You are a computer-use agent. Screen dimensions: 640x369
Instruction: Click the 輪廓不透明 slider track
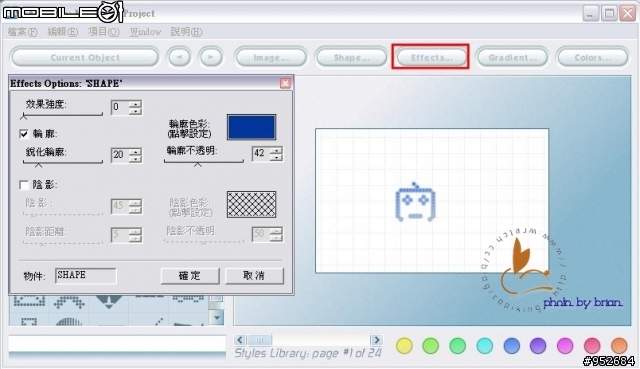(x=203, y=161)
